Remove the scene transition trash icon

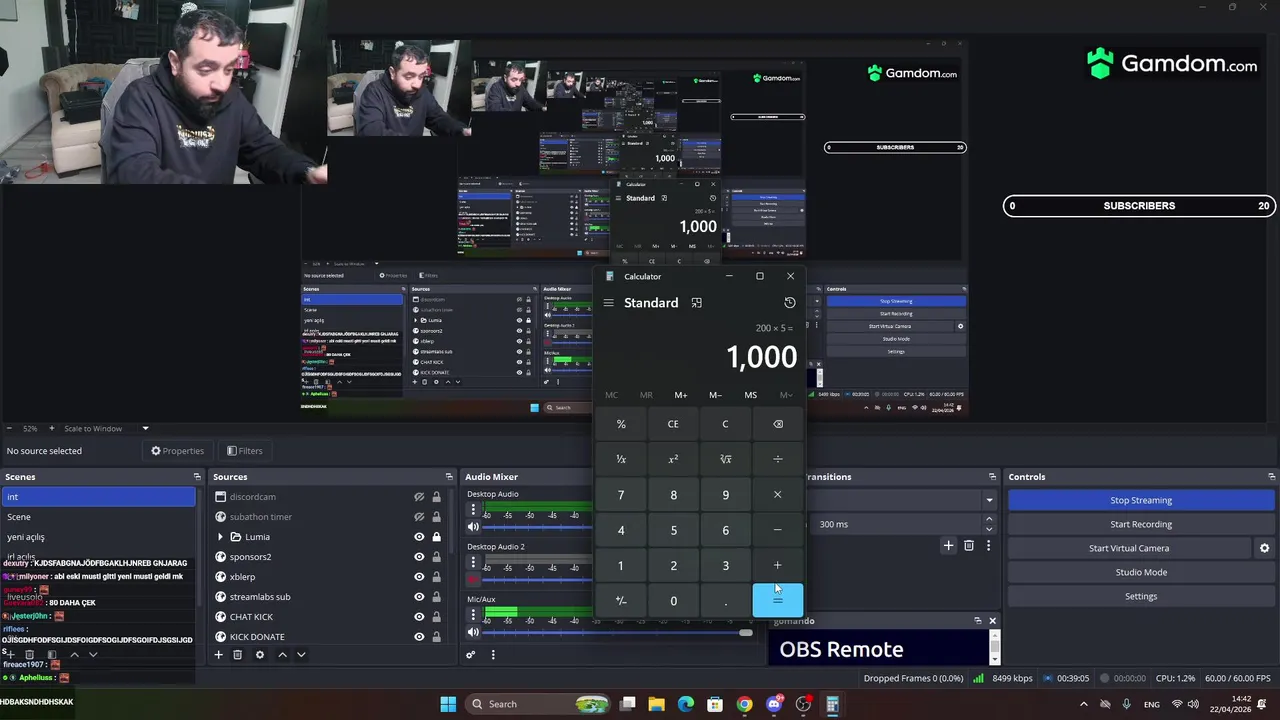[x=968, y=545]
